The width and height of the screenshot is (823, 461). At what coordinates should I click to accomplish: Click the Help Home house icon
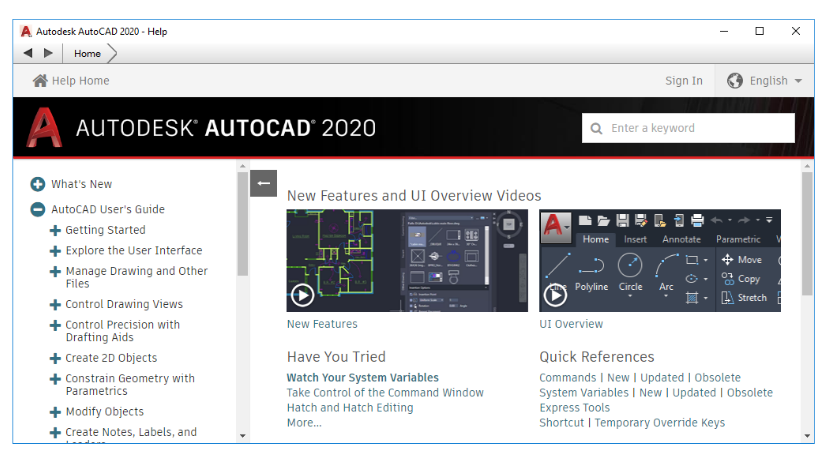(x=40, y=80)
